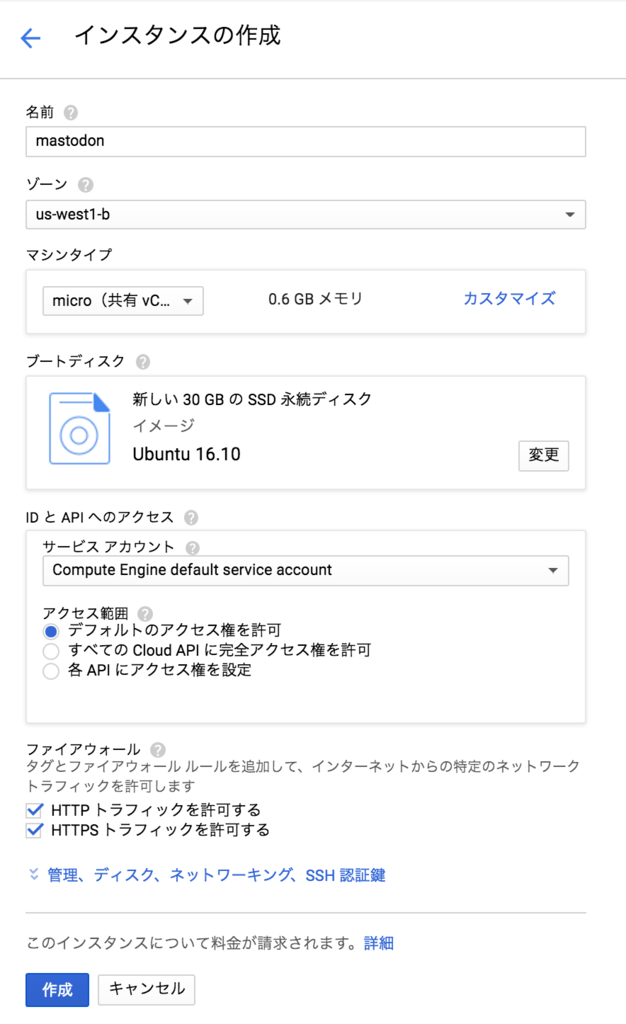Screen dimensions: 626x1024
Task: Open カスタマイズ for machine type
Action: [x=510, y=300]
